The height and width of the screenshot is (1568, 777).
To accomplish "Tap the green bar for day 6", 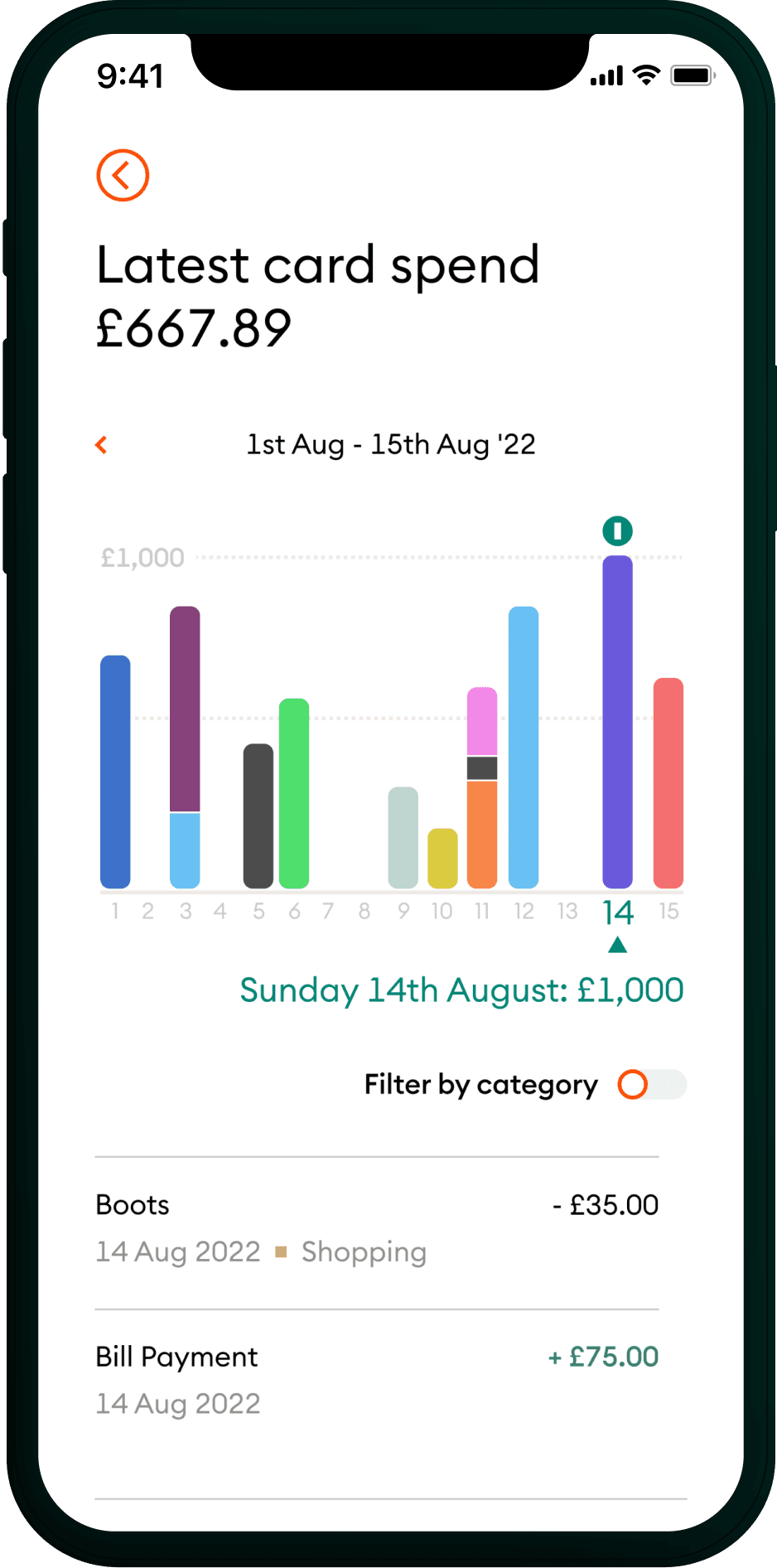I will pyautogui.click(x=294, y=792).
